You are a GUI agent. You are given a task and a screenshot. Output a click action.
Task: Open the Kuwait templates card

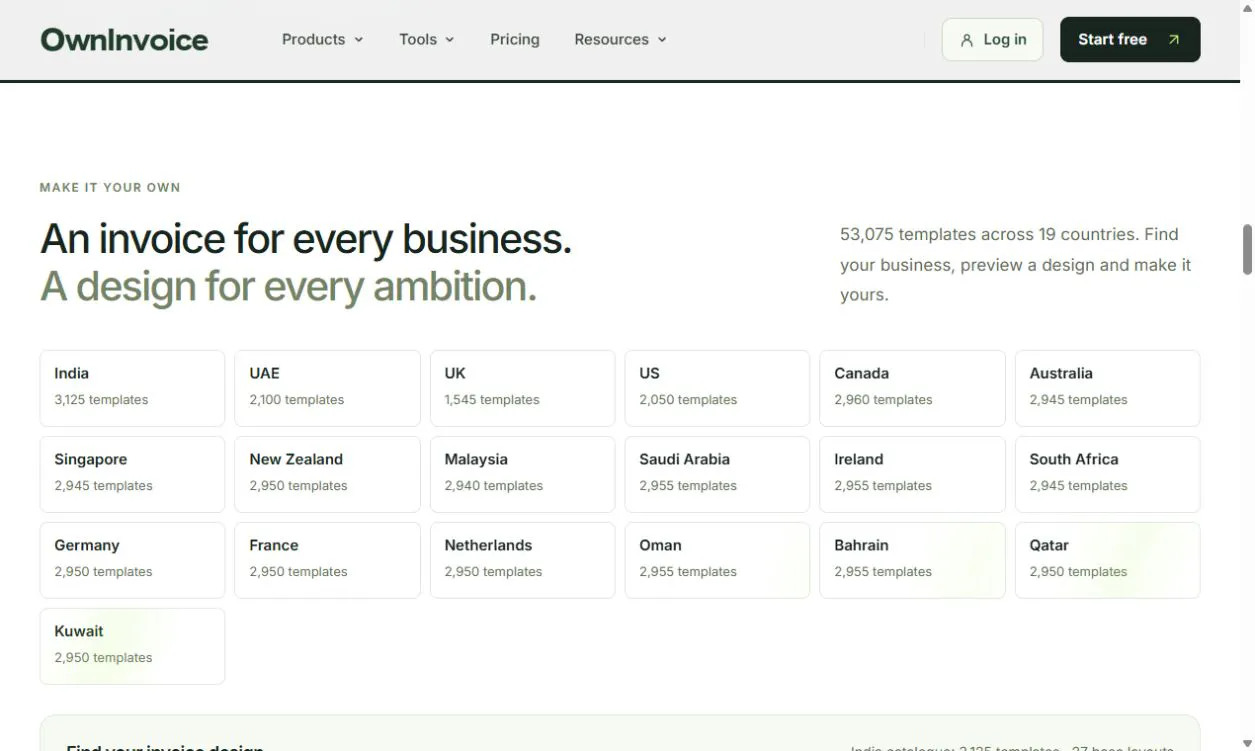(x=132, y=646)
